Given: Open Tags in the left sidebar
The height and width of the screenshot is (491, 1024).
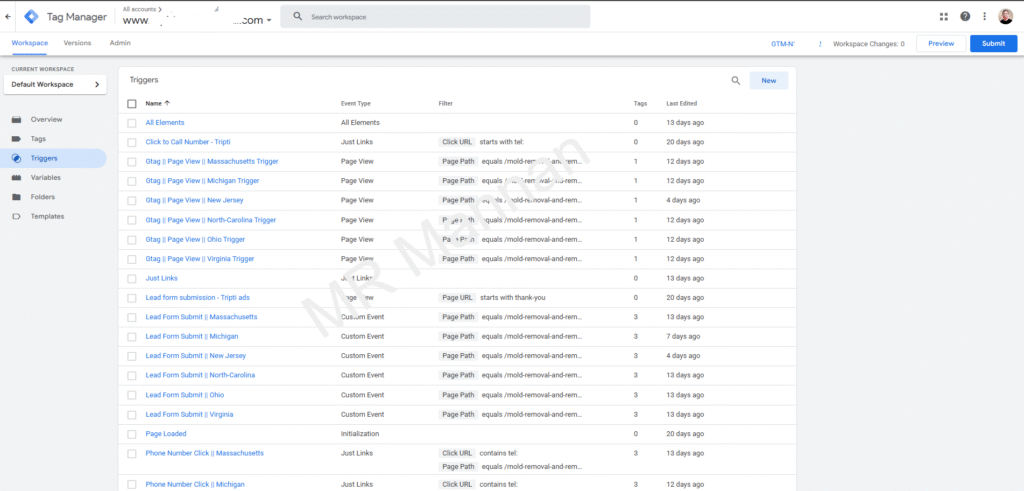Looking at the screenshot, I should (38, 139).
